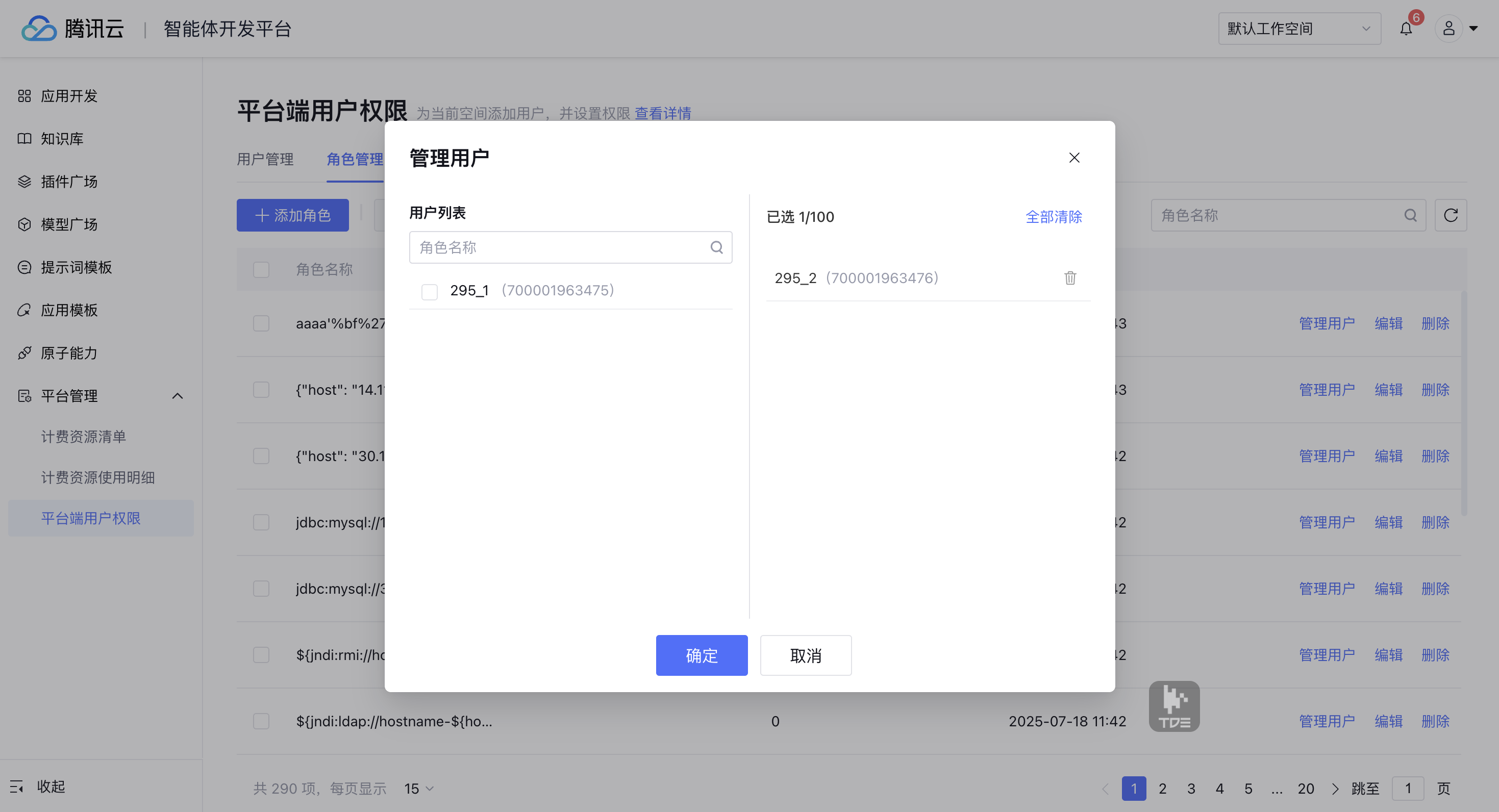1499x812 pixels.
Task: Delete selected user 295_2 with trash icon
Action: coord(1069,278)
